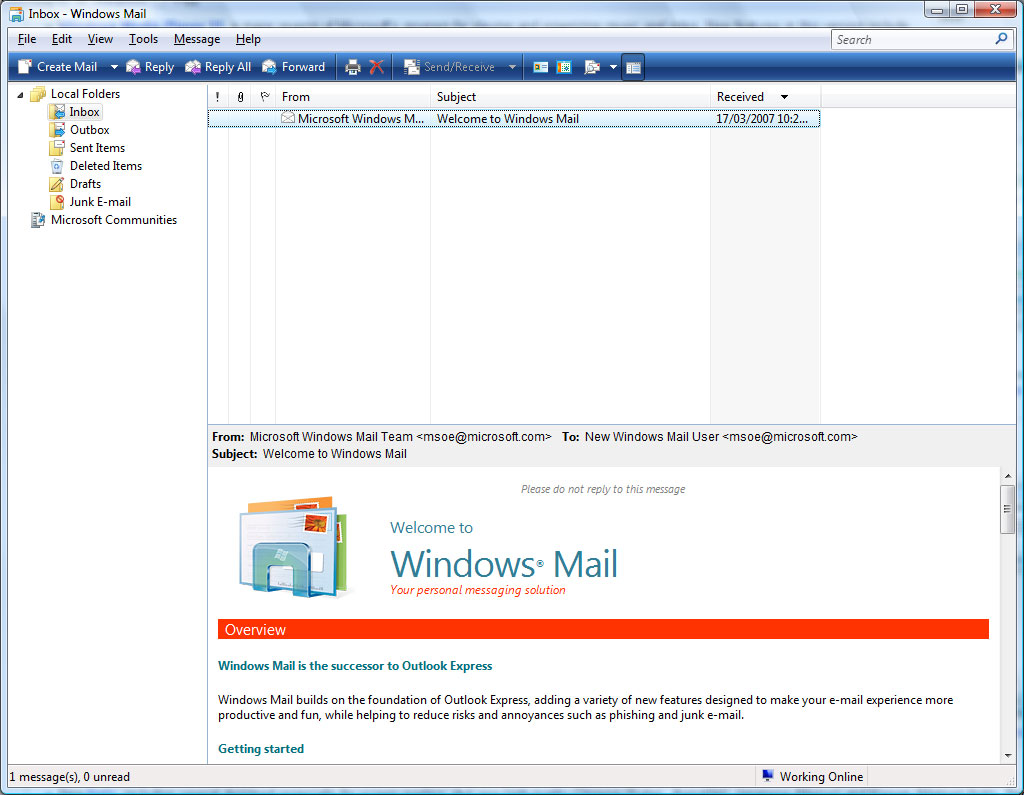
Task: Forward the selected message
Action: (293, 67)
